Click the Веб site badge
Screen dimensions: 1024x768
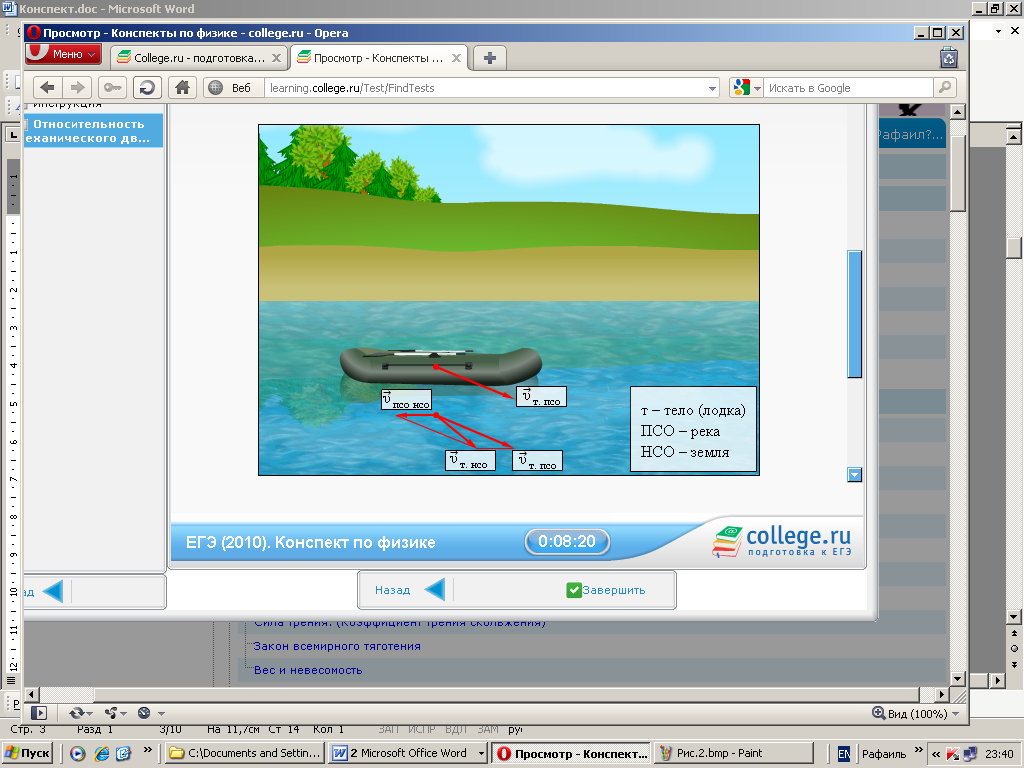(232, 88)
